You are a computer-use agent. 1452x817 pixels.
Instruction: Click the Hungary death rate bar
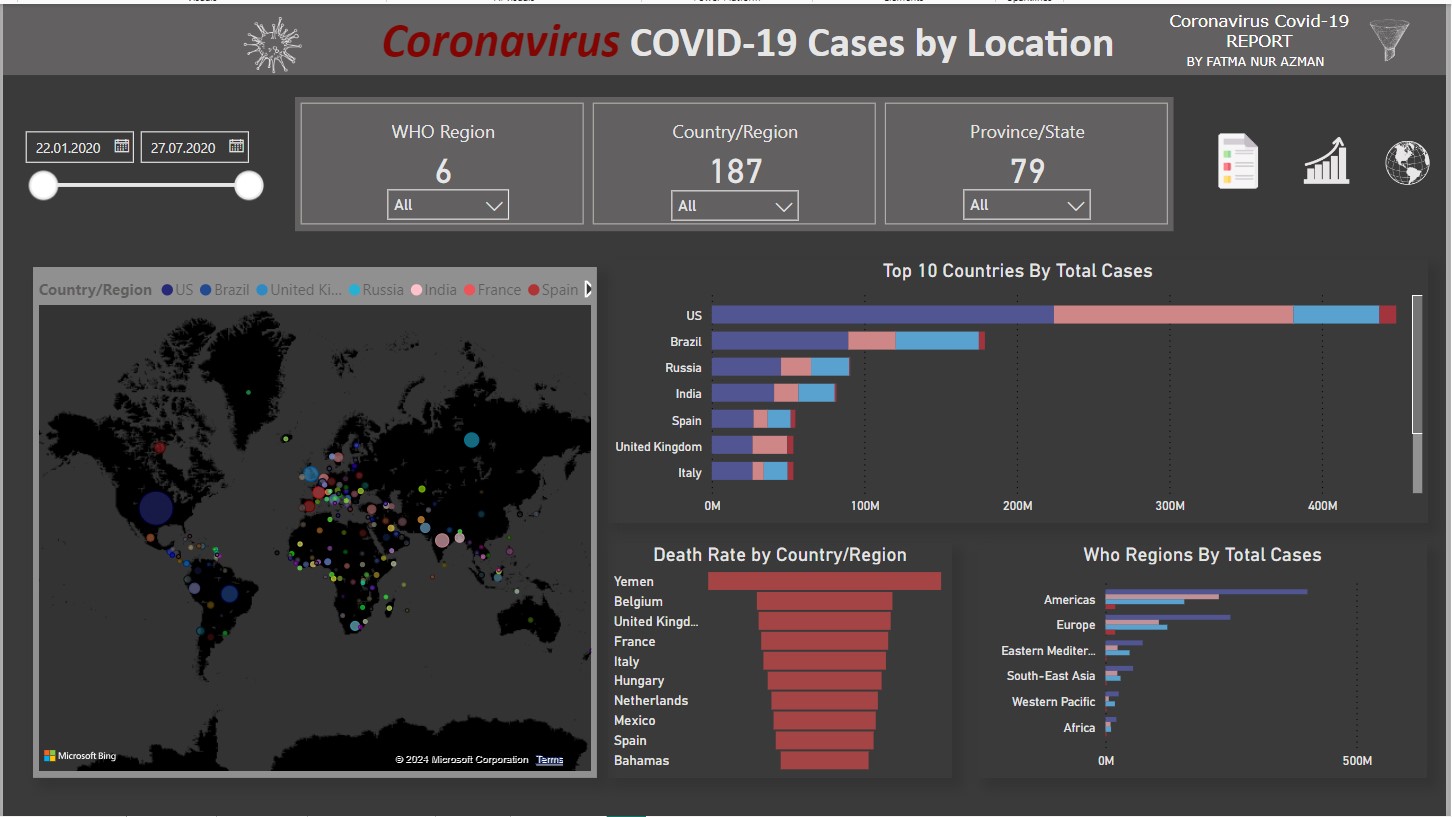click(x=824, y=680)
